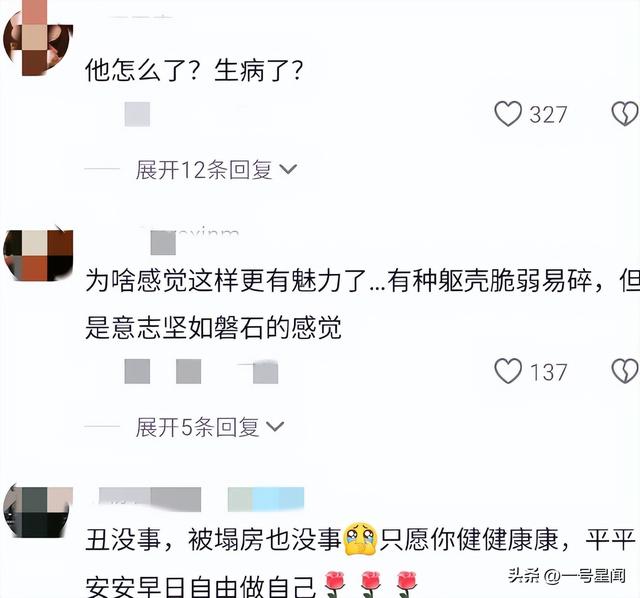Viewport: 640px width, 598px height.
Task: Expand the 12 replies (展开12条回复)
Action: [216, 169]
